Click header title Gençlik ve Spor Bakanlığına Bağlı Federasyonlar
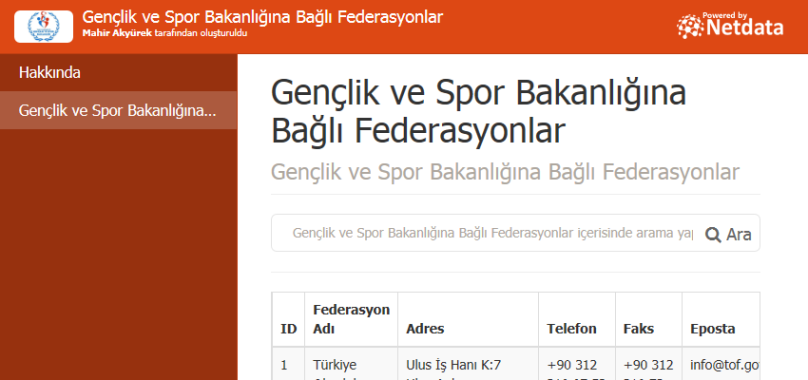The width and height of the screenshot is (808, 380). [262, 16]
